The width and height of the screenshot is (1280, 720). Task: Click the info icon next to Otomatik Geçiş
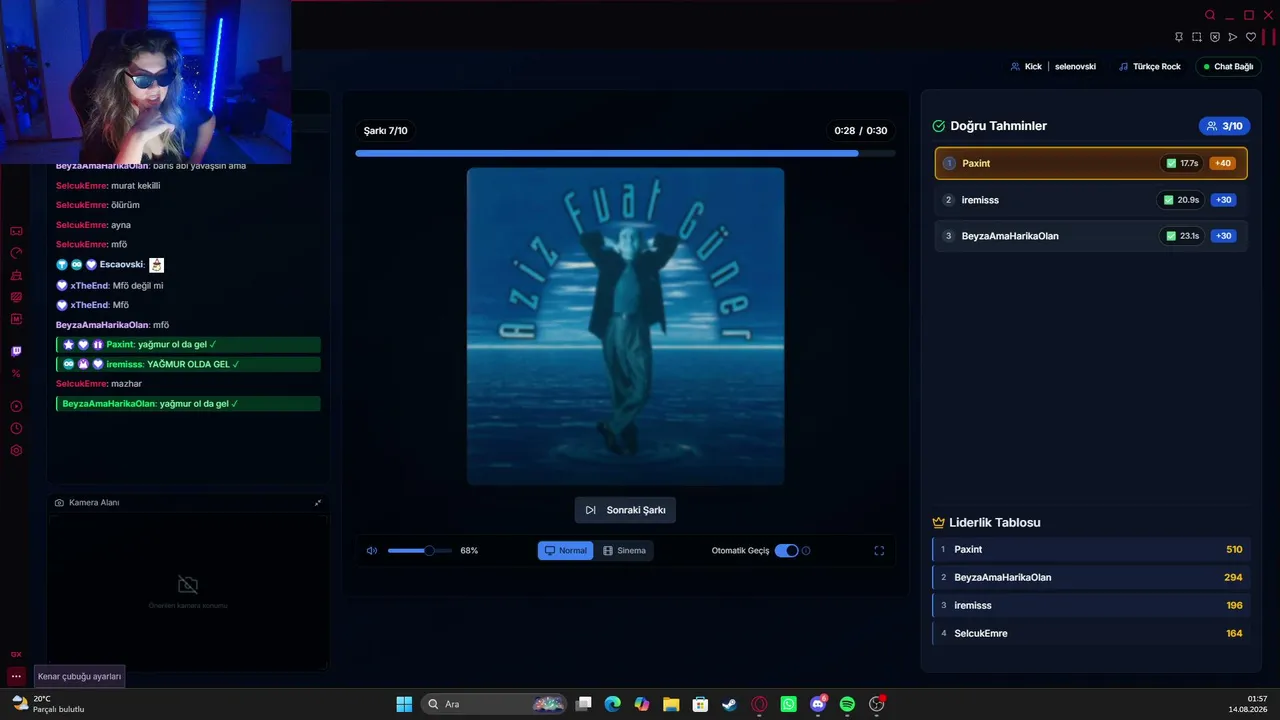(806, 550)
